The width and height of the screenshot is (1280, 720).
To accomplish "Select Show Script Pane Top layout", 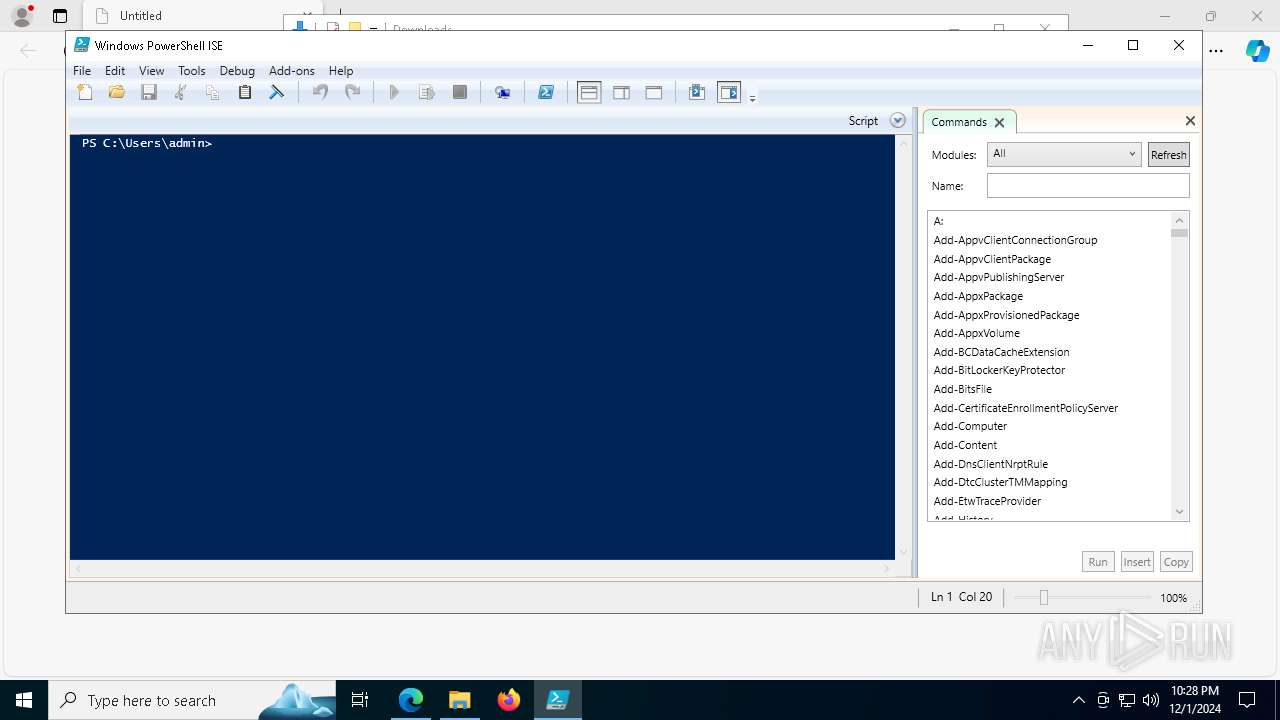I will (589, 93).
